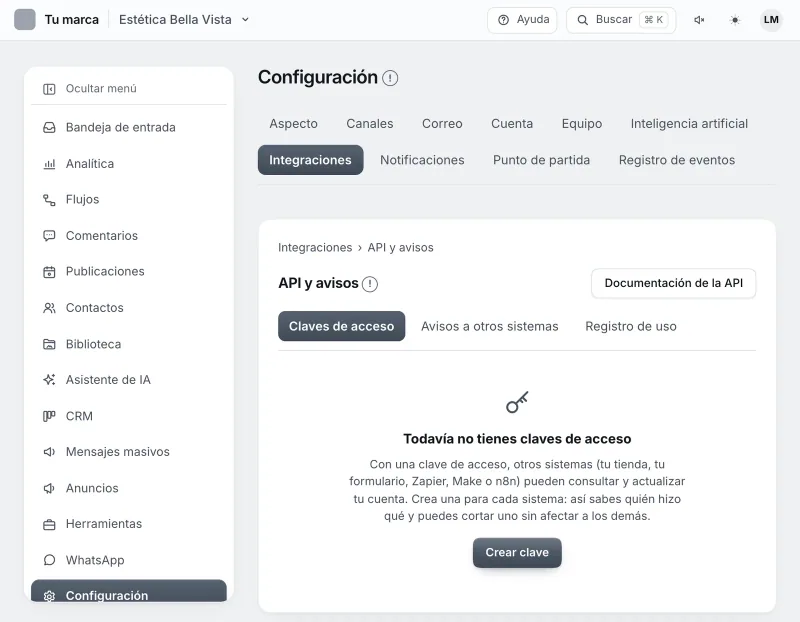
Task: Open the Buscar search box
Action: pyautogui.click(x=621, y=20)
